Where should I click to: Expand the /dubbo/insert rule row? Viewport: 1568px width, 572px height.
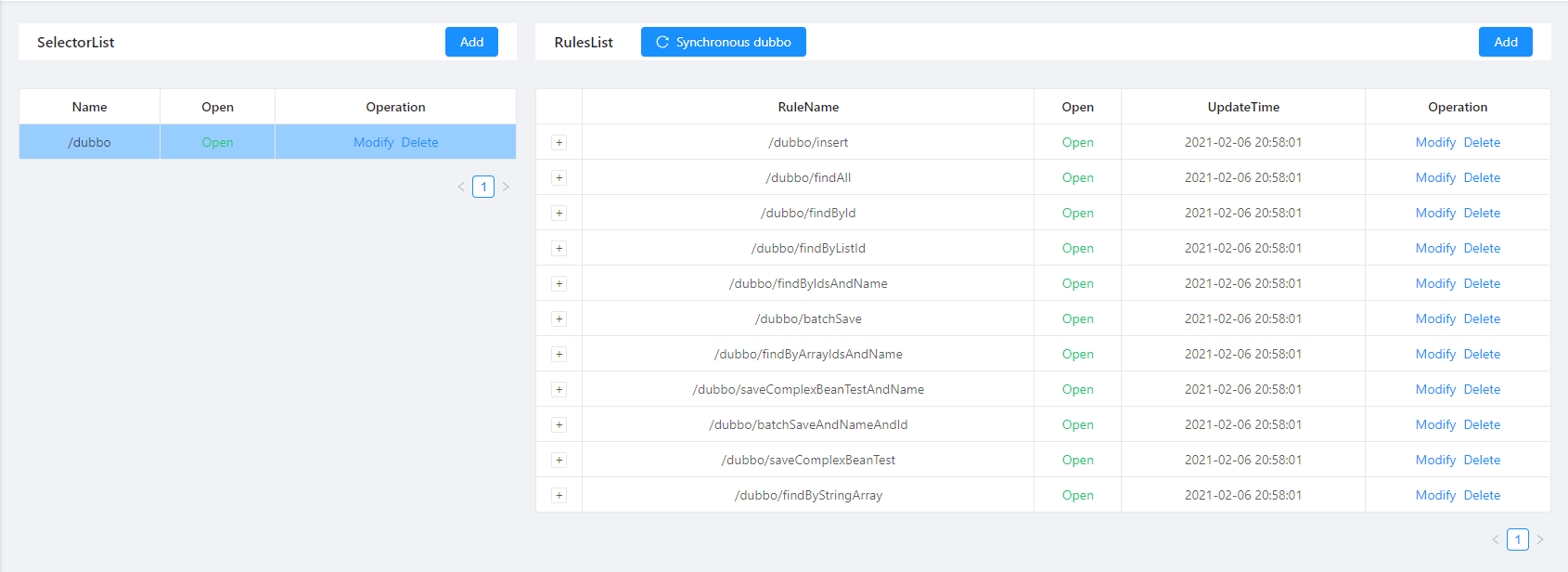(x=559, y=142)
